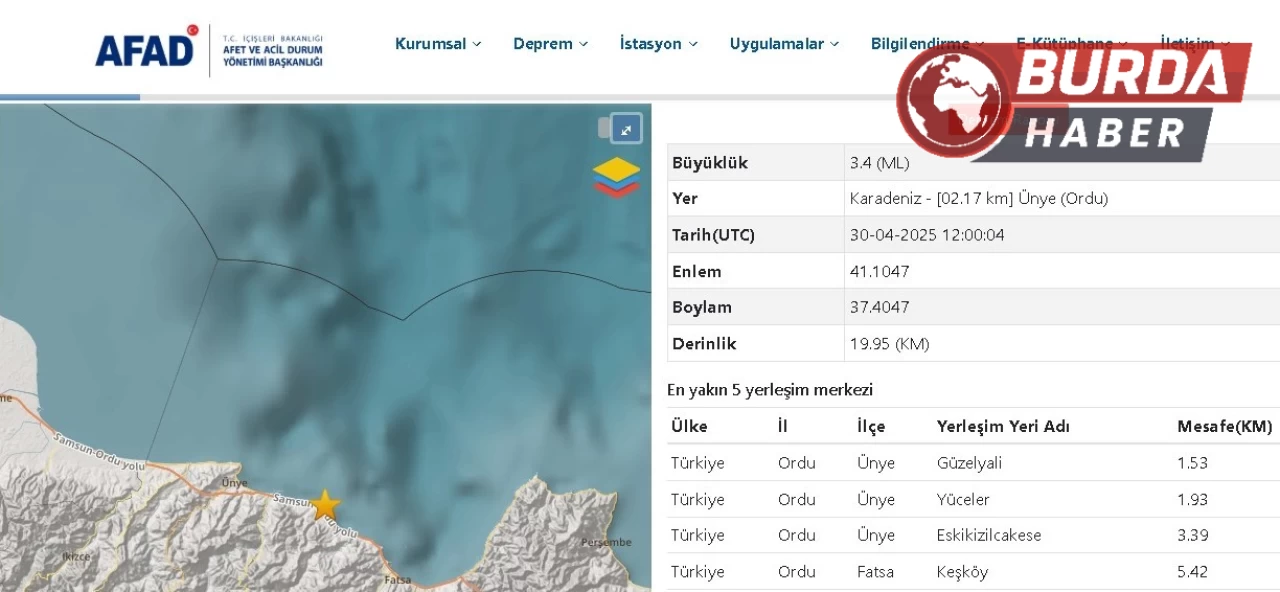Screen dimensions: 1280x592
Task: Click the earthquake star marker
Action: click(325, 505)
